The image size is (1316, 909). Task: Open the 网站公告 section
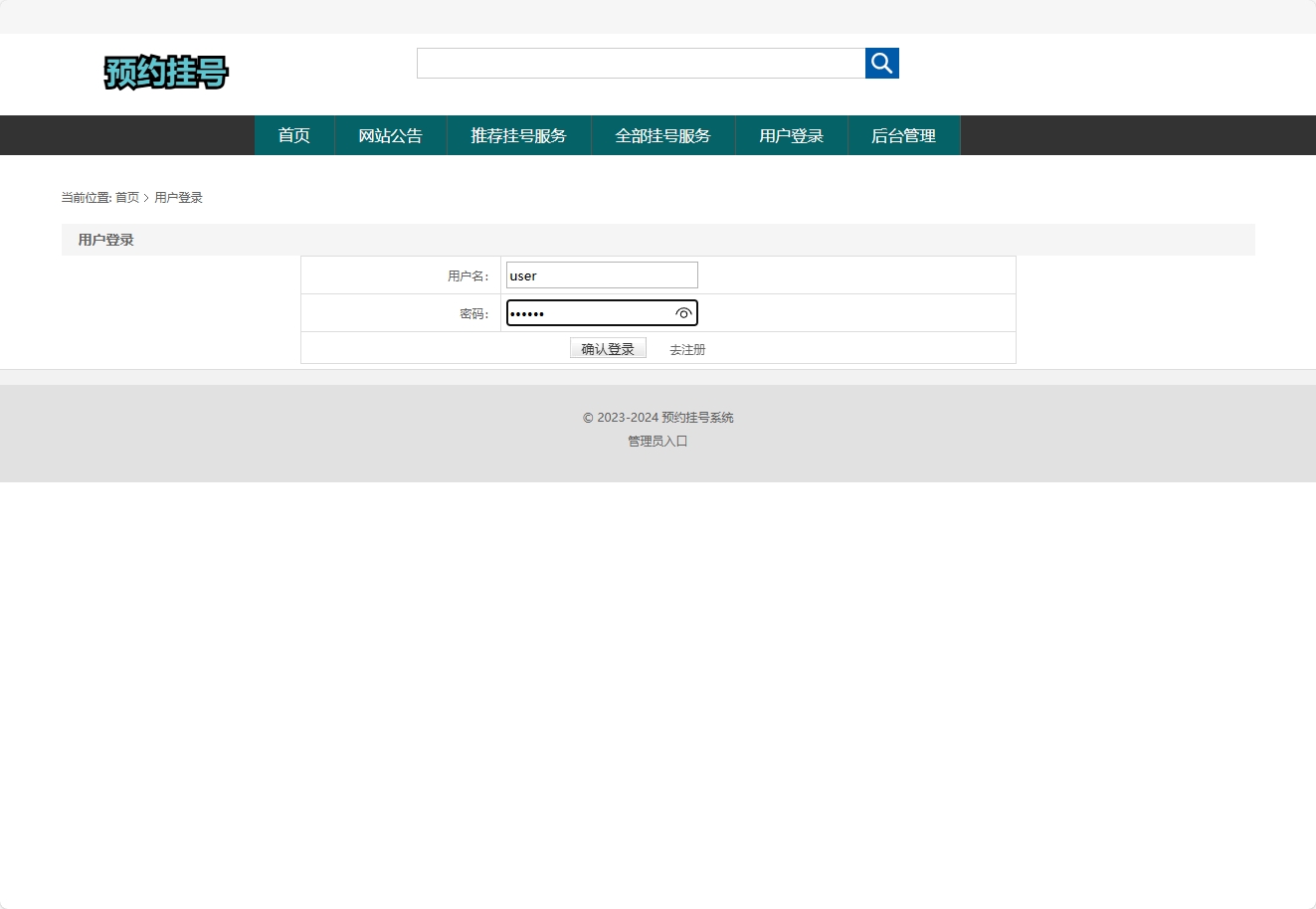pyautogui.click(x=390, y=135)
